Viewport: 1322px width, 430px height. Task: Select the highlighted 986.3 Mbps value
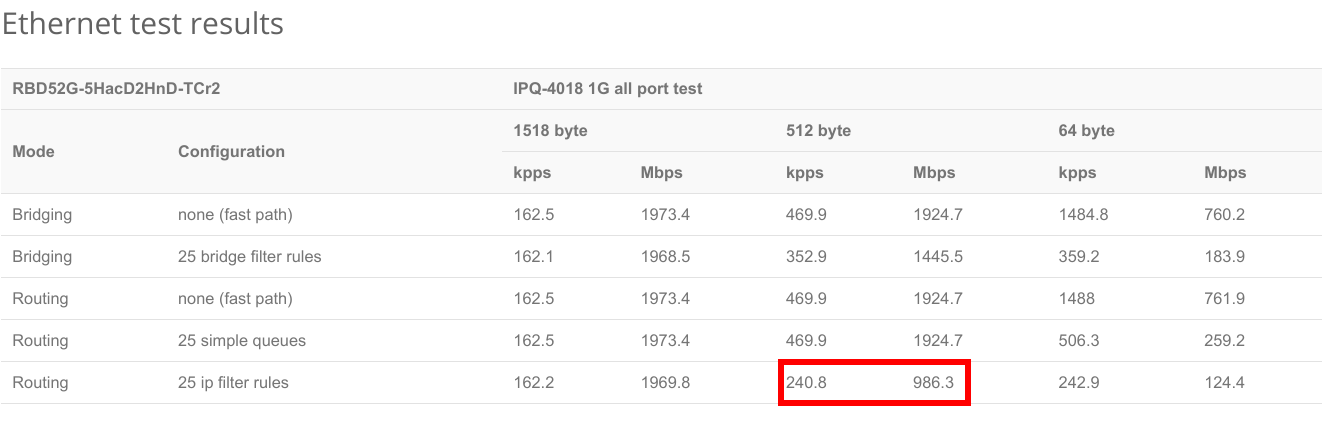pos(934,383)
